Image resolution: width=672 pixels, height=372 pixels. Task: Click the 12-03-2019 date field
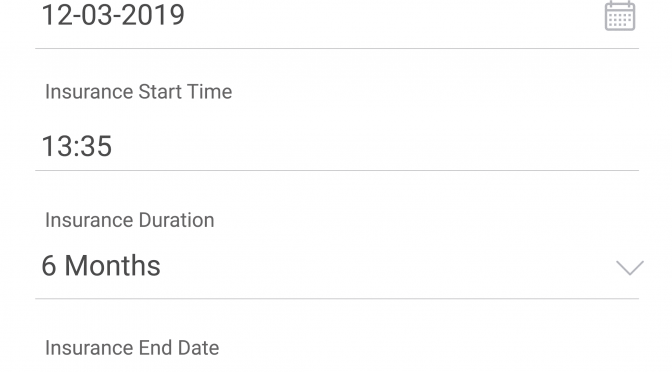(337, 17)
